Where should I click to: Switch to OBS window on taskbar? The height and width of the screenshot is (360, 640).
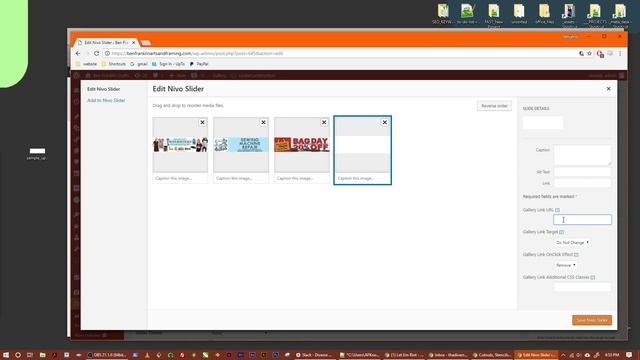coord(107,355)
